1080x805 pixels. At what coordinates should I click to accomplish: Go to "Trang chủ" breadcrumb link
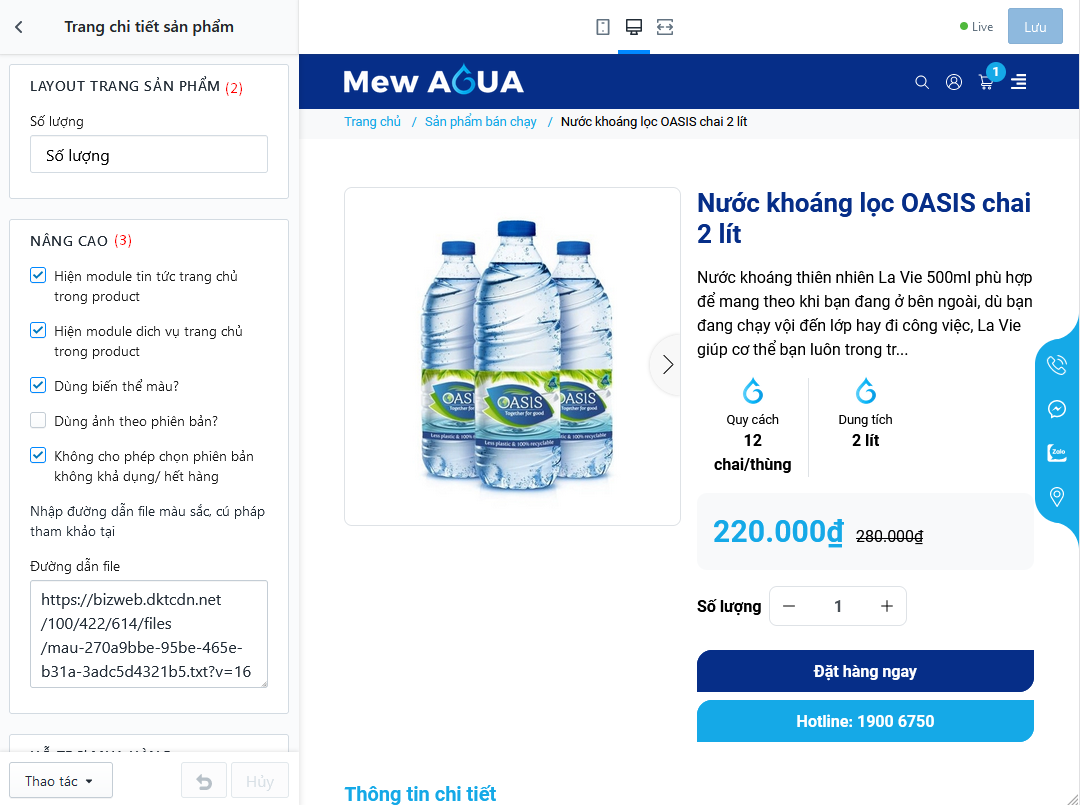point(373,122)
